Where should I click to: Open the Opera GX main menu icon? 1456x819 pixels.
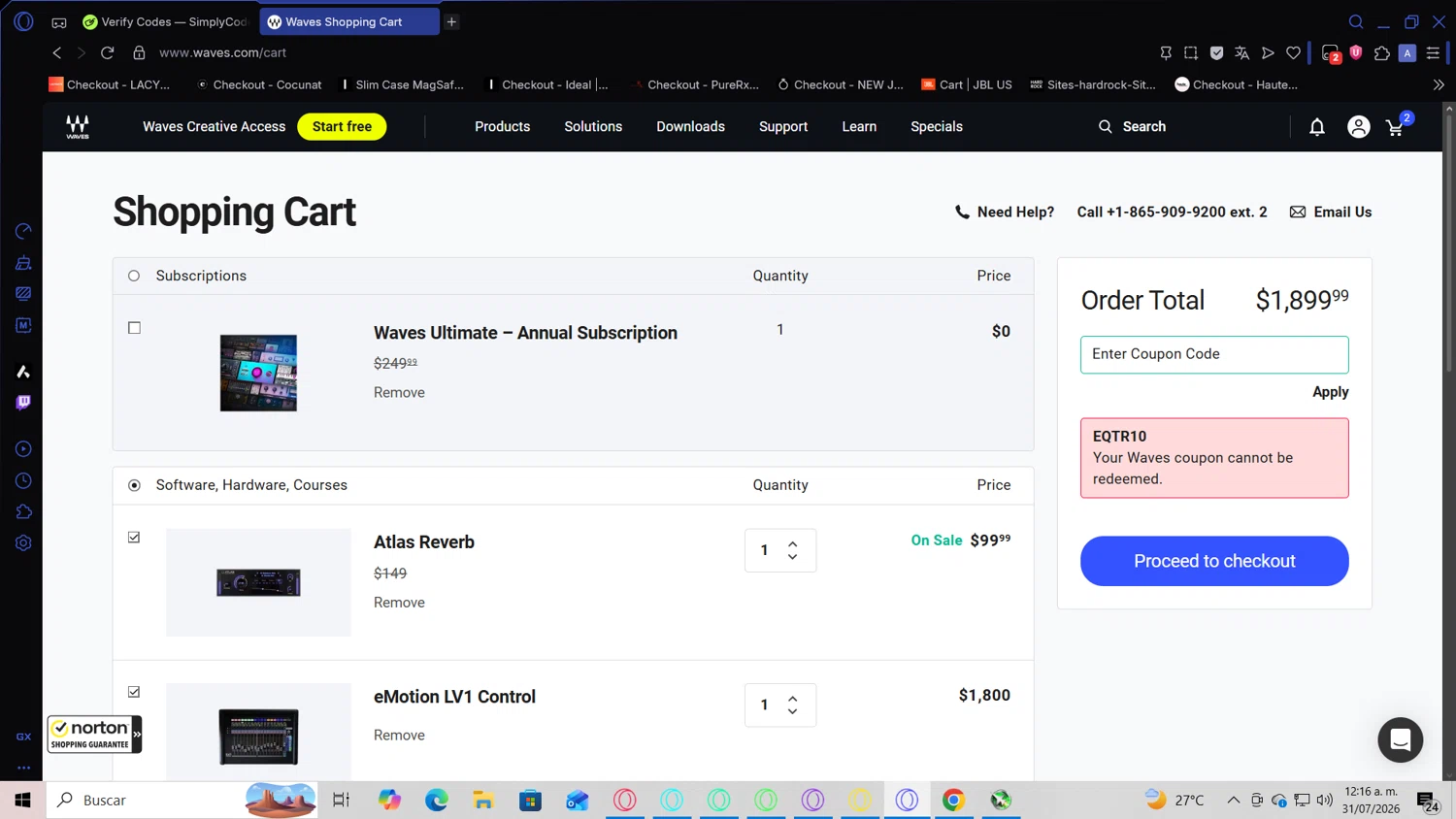click(x=23, y=21)
